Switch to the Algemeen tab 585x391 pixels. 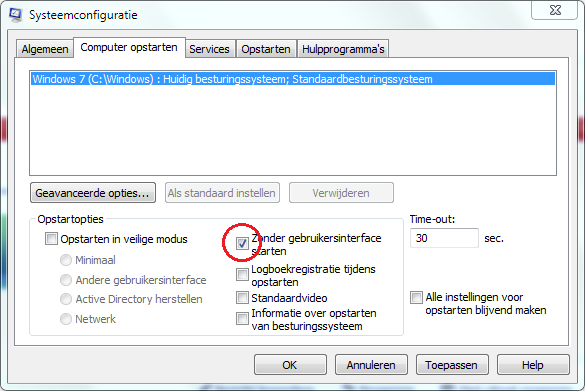pyautogui.click(x=45, y=49)
